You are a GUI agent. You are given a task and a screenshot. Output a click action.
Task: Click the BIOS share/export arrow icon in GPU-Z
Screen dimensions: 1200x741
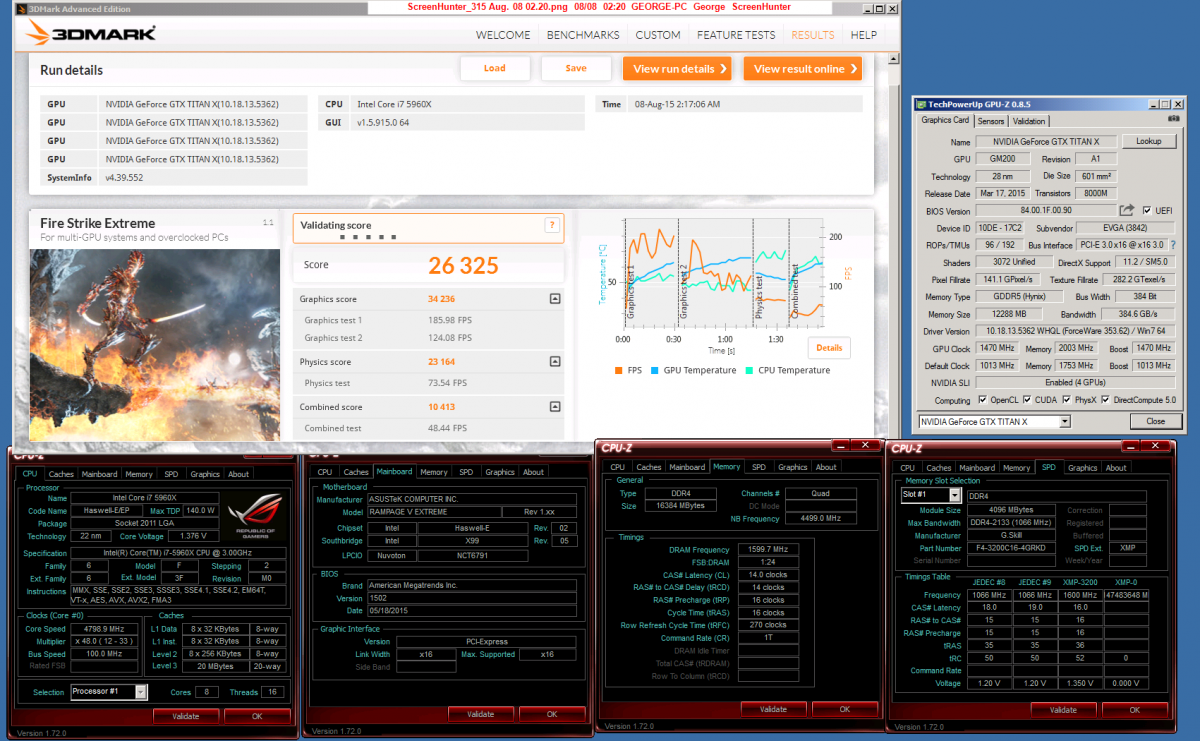(1127, 210)
